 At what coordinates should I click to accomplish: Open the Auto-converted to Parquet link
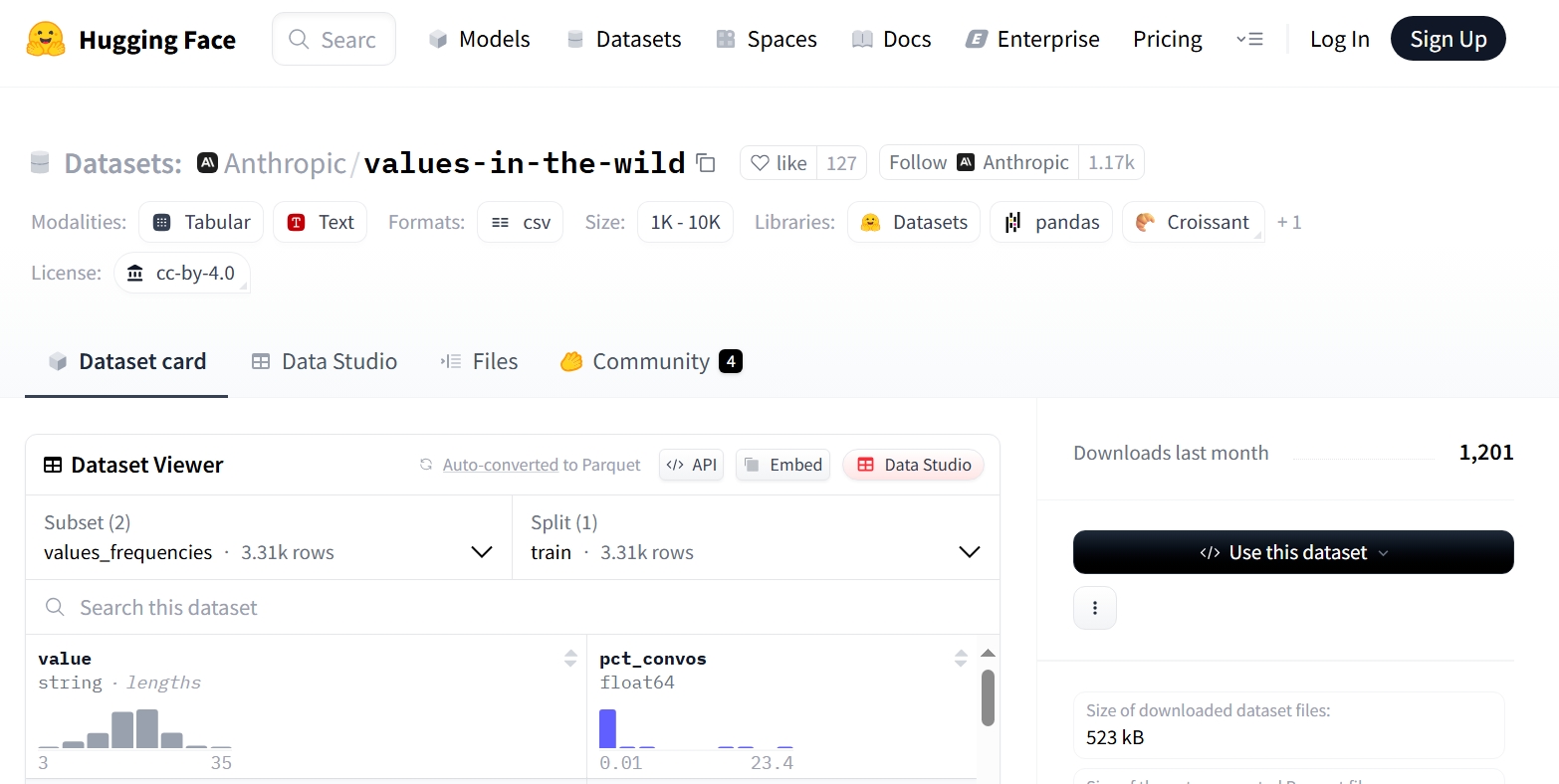coord(541,465)
